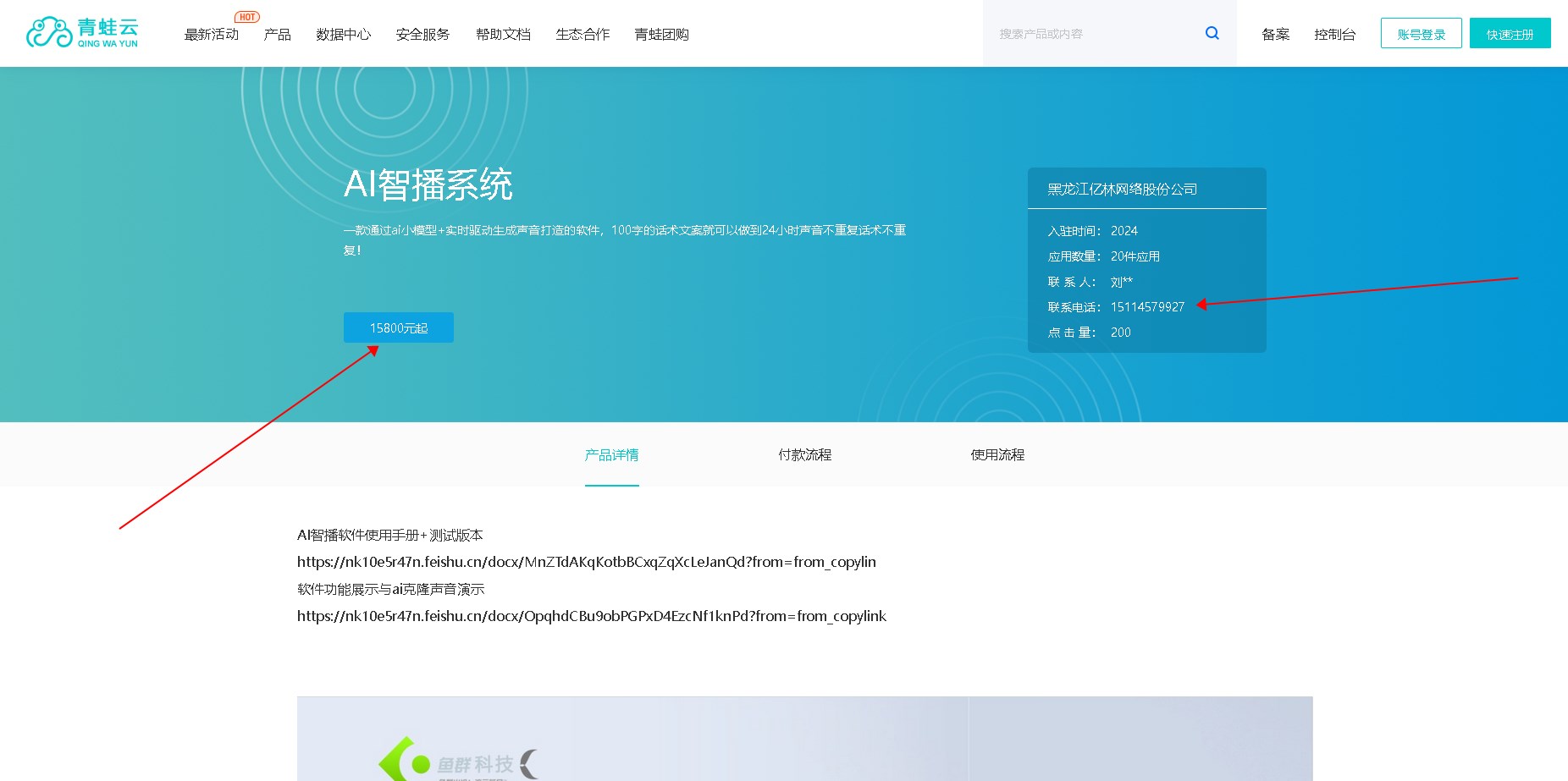The width and height of the screenshot is (1568, 781).
Task: Click the feishu URL containing OpqhdCBu9obPGPxD4EzcNf1knPd
Action: (592, 616)
